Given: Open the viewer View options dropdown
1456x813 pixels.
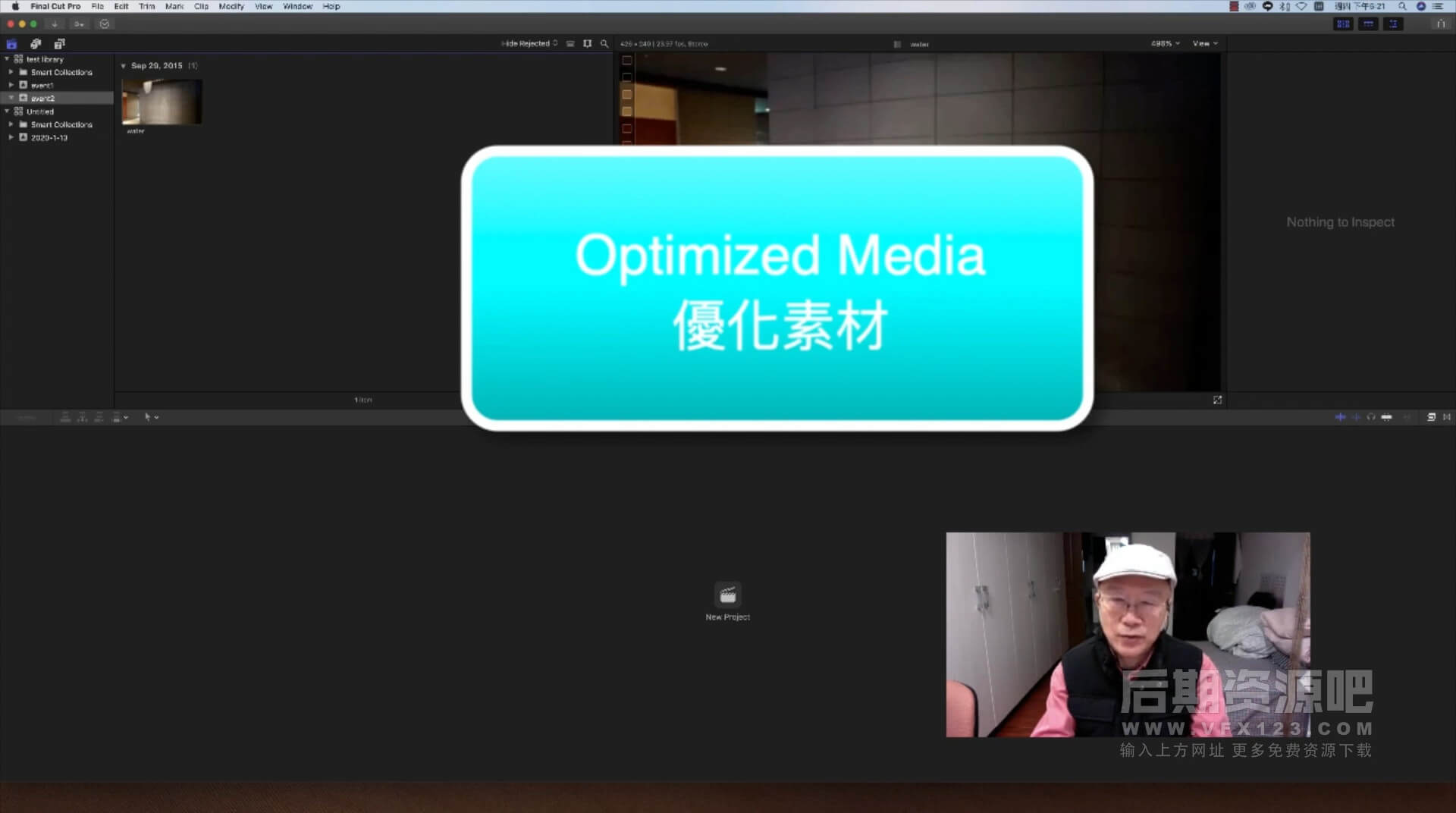Looking at the screenshot, I should click(x=1205, y=44).
